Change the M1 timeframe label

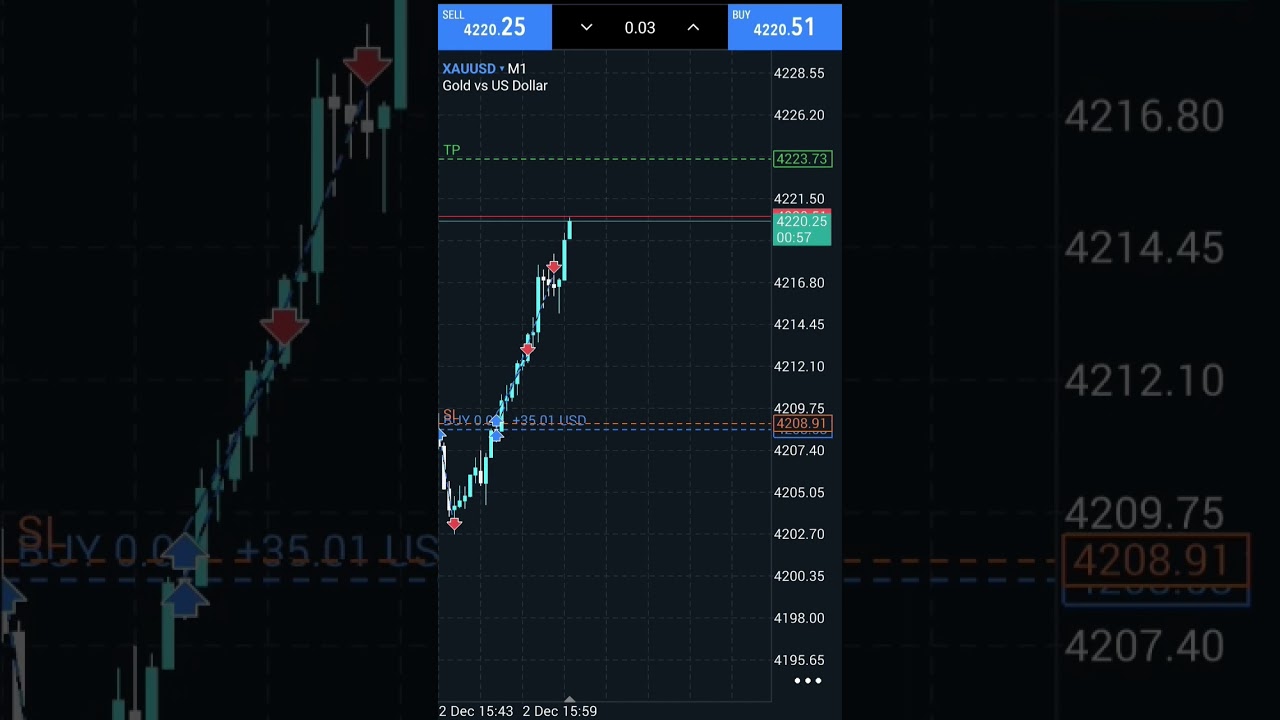(517, 68)
